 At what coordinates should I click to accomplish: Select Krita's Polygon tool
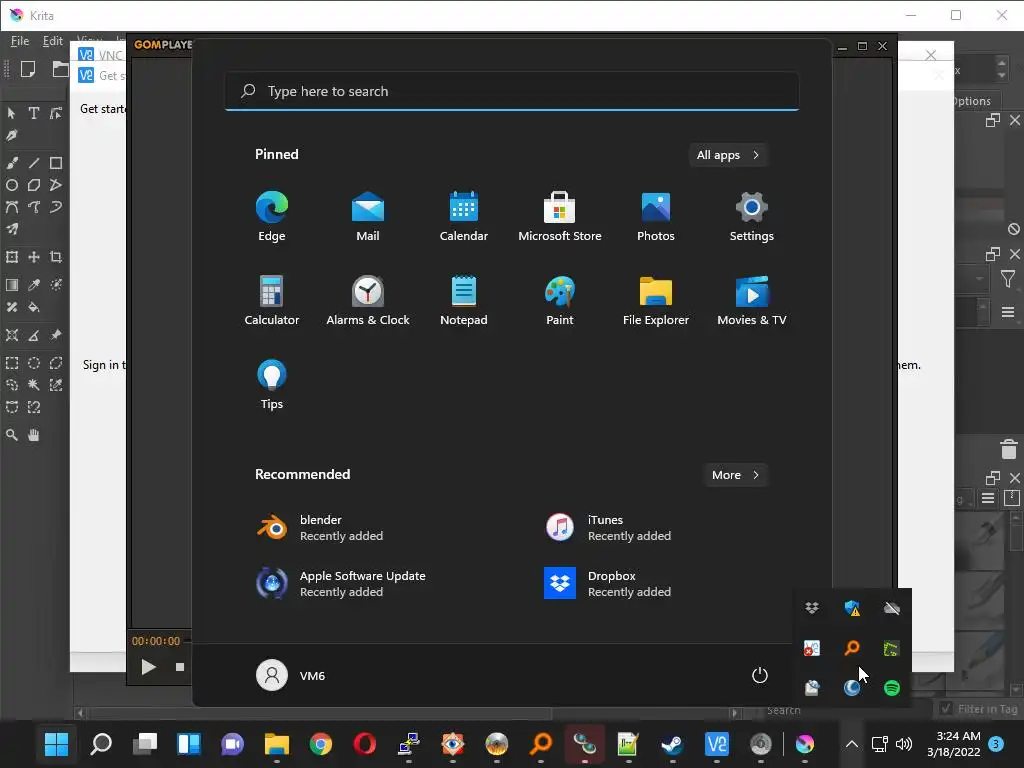coord(34,185)
